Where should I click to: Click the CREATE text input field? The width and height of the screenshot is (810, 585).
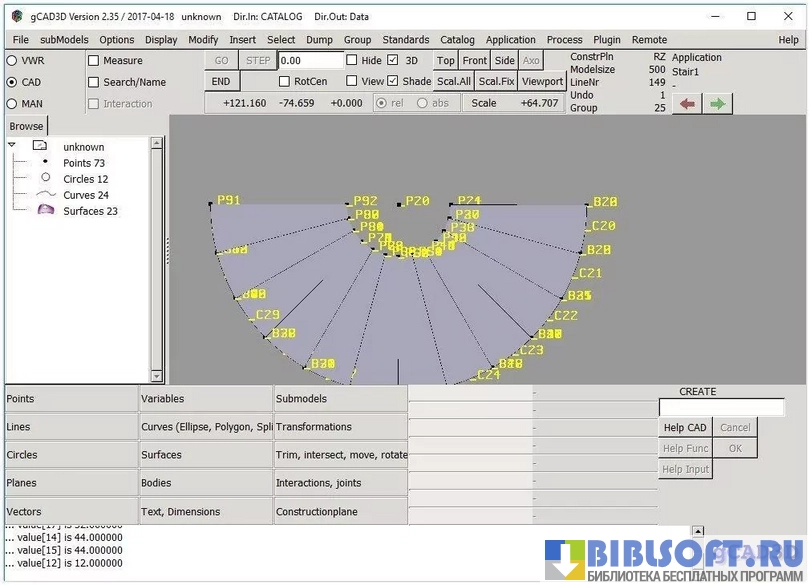[x=721, y=408]
